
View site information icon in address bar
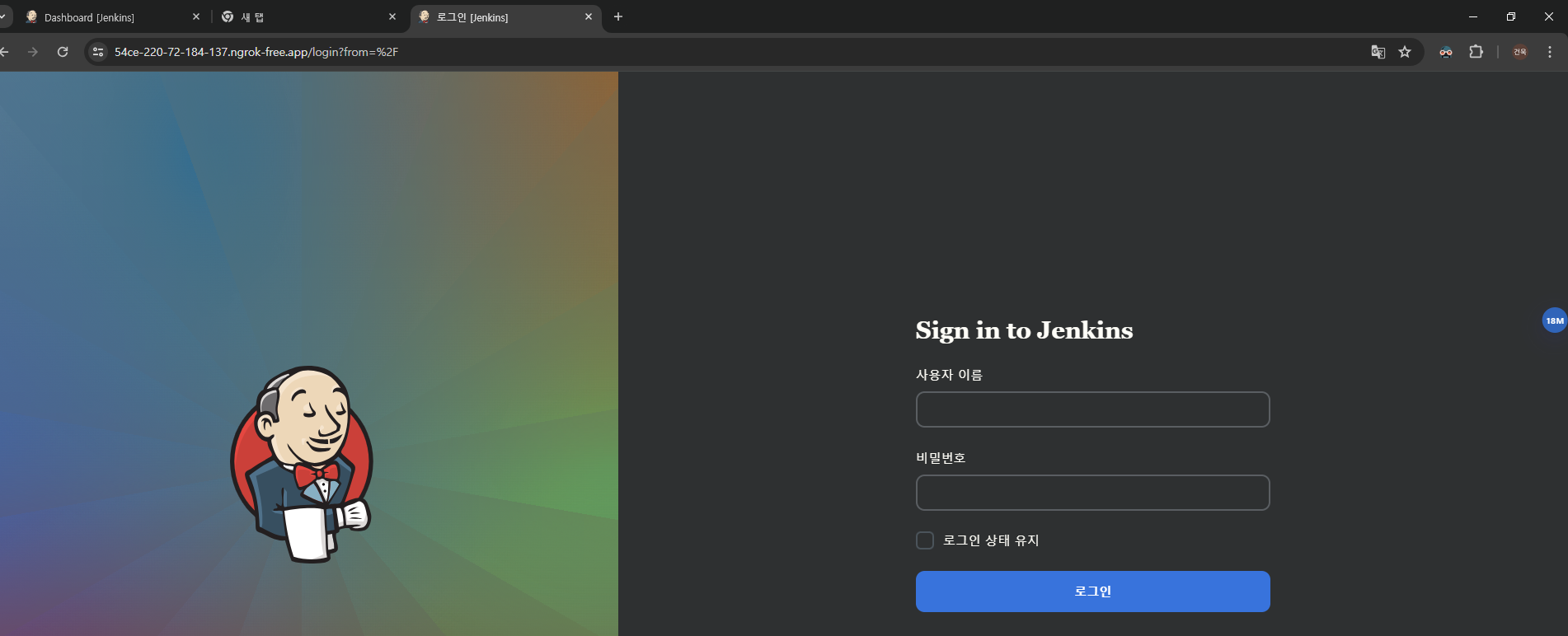98,52
